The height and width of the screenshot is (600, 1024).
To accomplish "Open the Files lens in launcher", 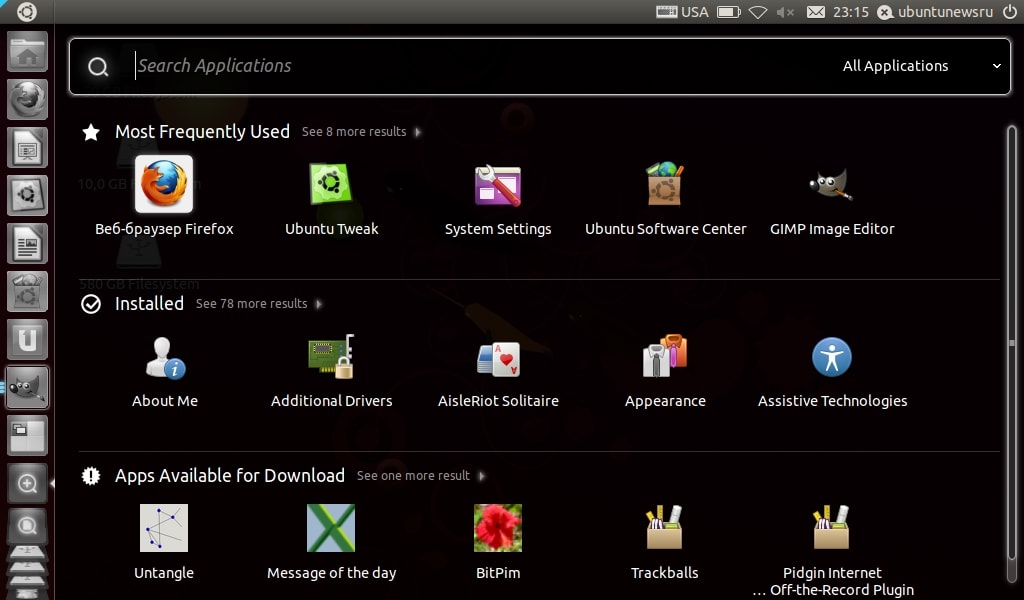I will click(x=27, y=526).
